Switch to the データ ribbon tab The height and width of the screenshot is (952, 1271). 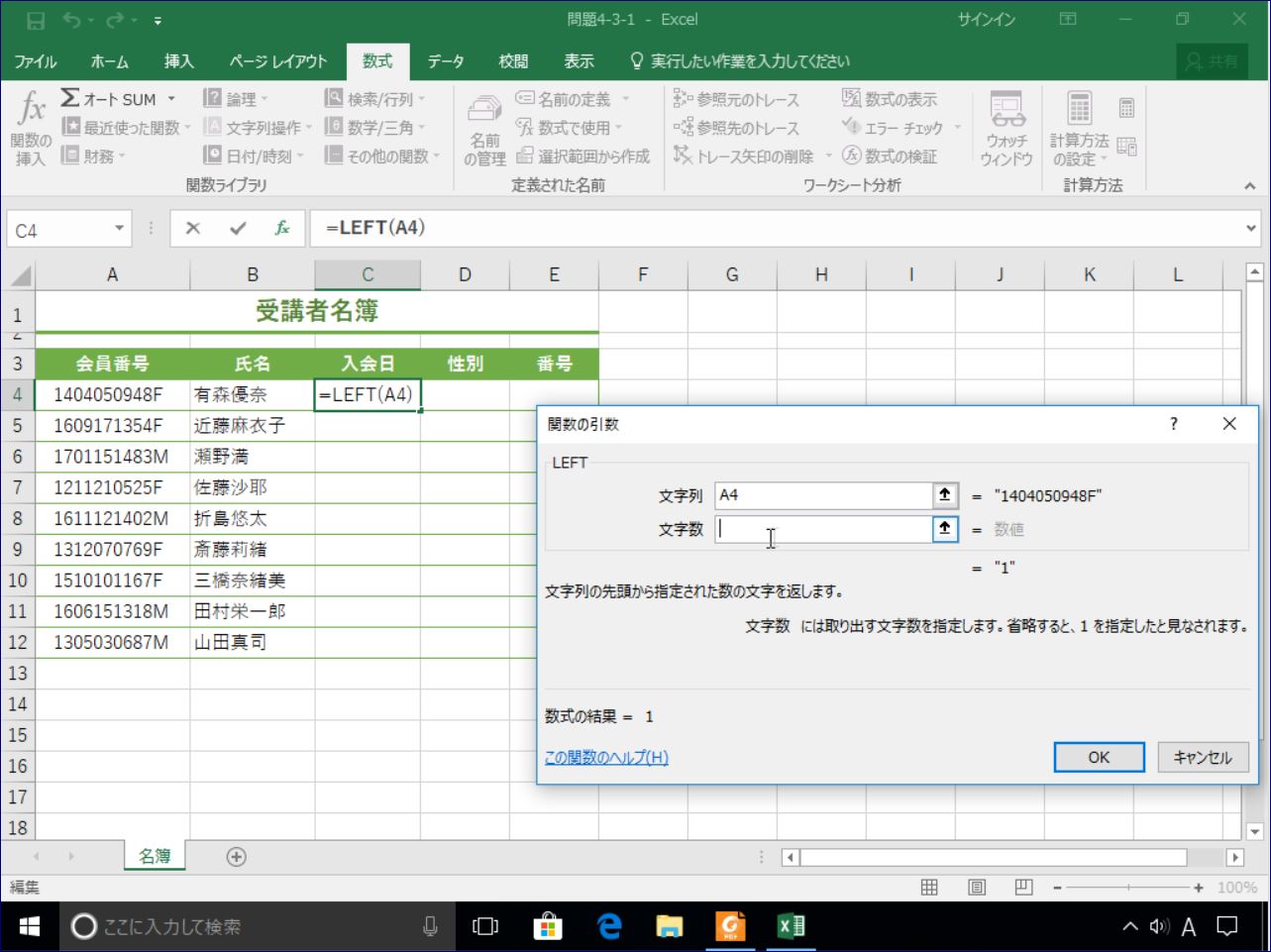[446, 60]
